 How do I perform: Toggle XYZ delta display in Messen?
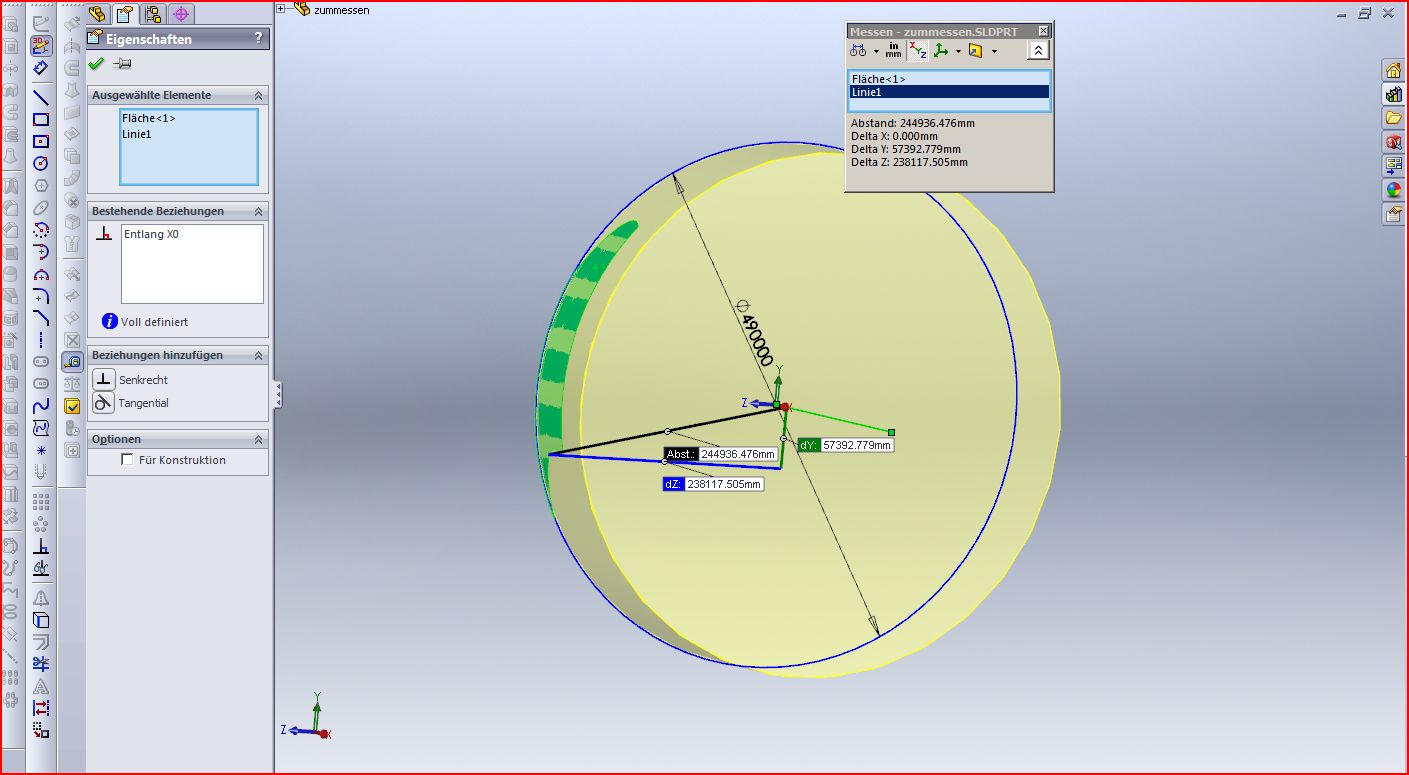917,51
